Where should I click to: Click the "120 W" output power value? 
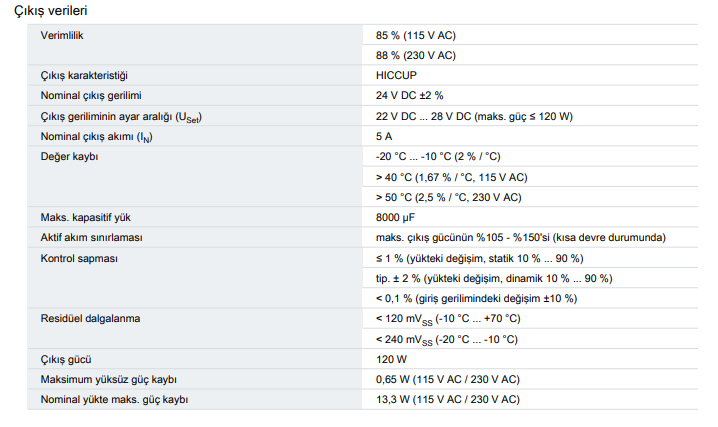pyautogui.click(x=391, y=360)
